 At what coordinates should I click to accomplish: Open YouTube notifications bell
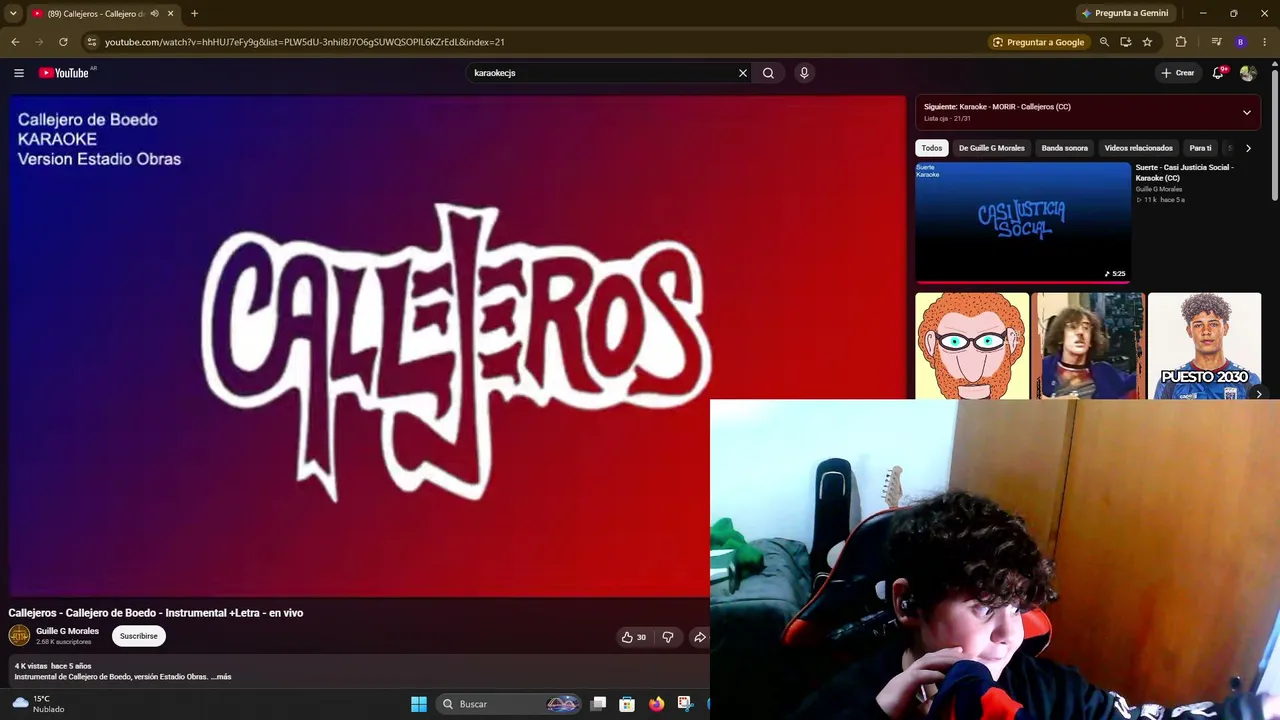click(1218, 73)
